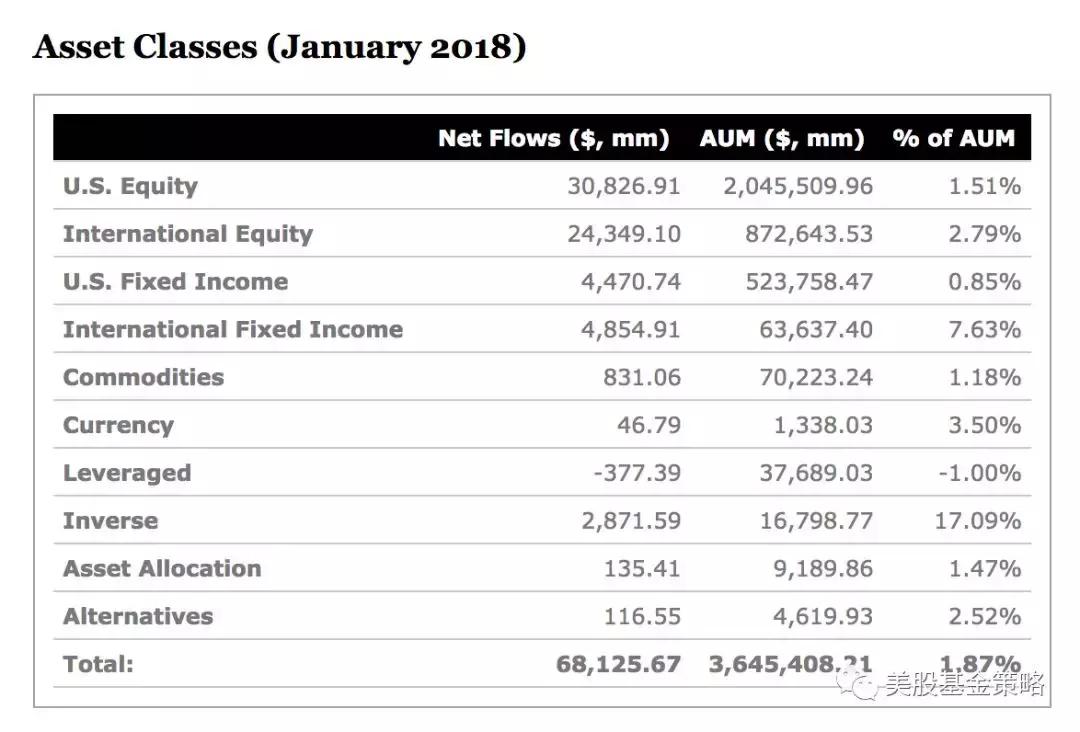This screenshot has width=1080, height=732.
Task: Click the Alternatives row label
Action: point(138,616)
